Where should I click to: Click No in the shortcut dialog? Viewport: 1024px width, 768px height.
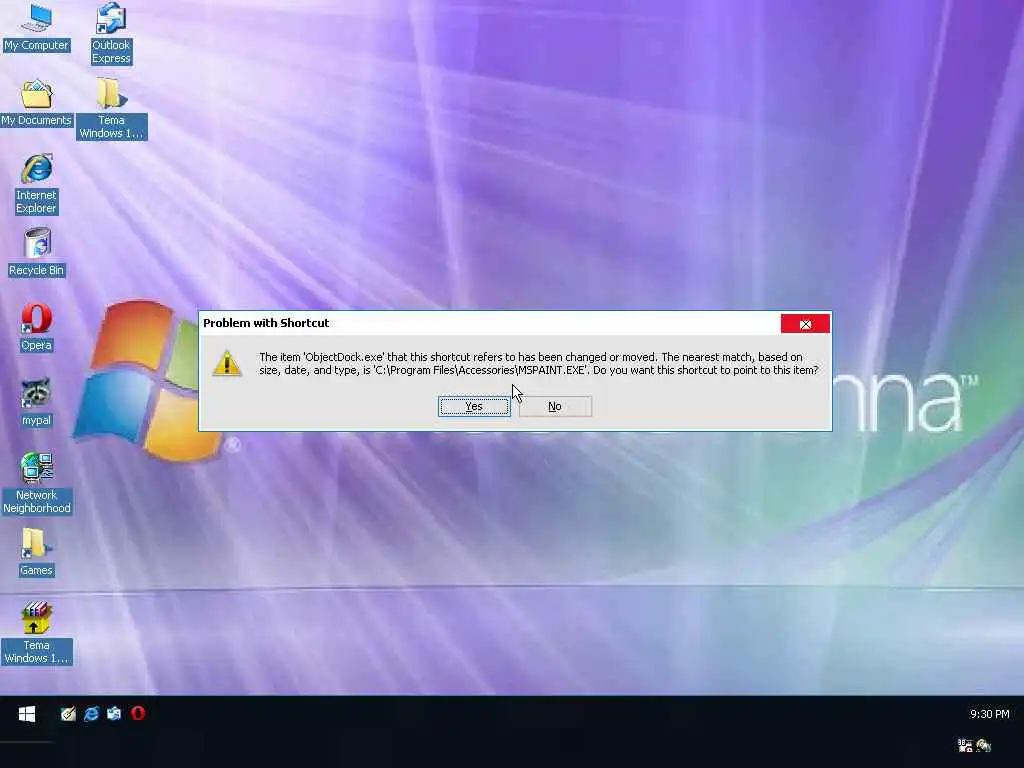[555, 406]
